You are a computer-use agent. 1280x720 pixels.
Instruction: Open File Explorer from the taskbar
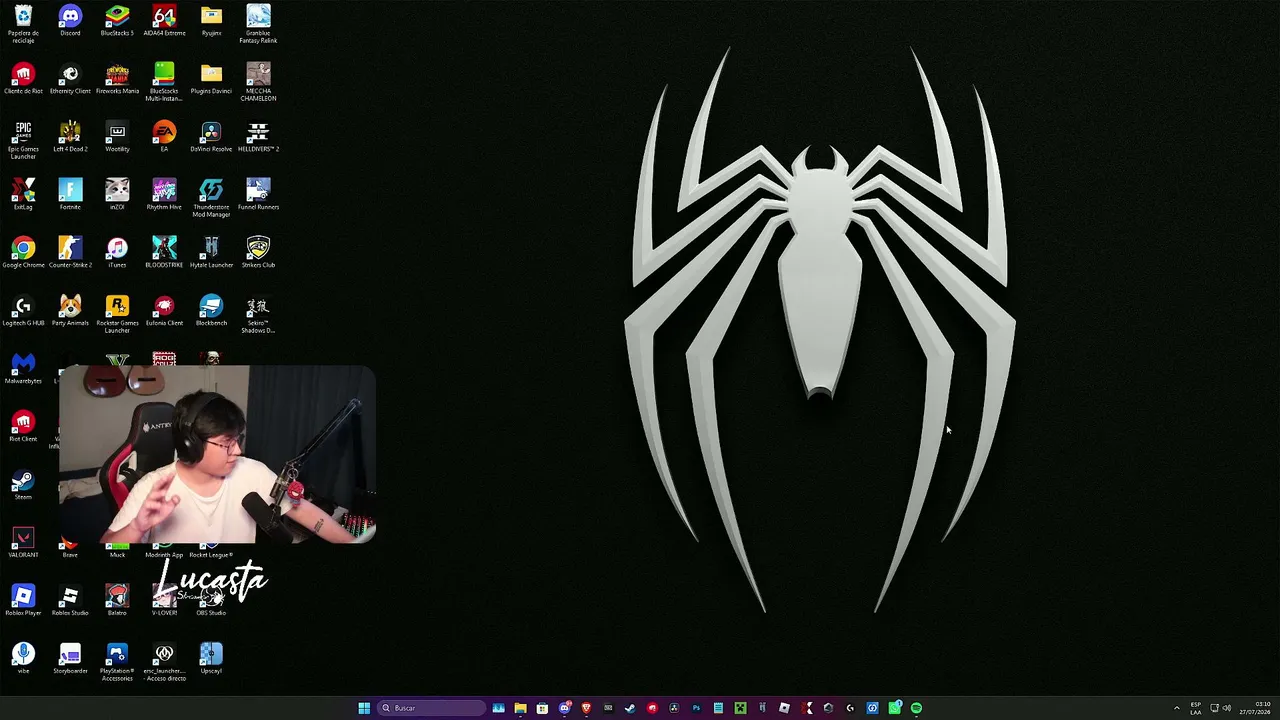(520, 708)
